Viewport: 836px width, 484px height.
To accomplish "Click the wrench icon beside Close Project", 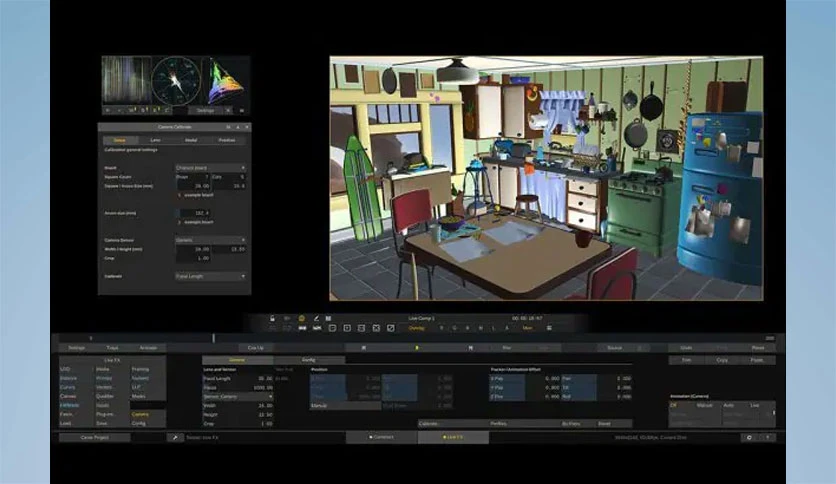I will (x=175, y=438).
